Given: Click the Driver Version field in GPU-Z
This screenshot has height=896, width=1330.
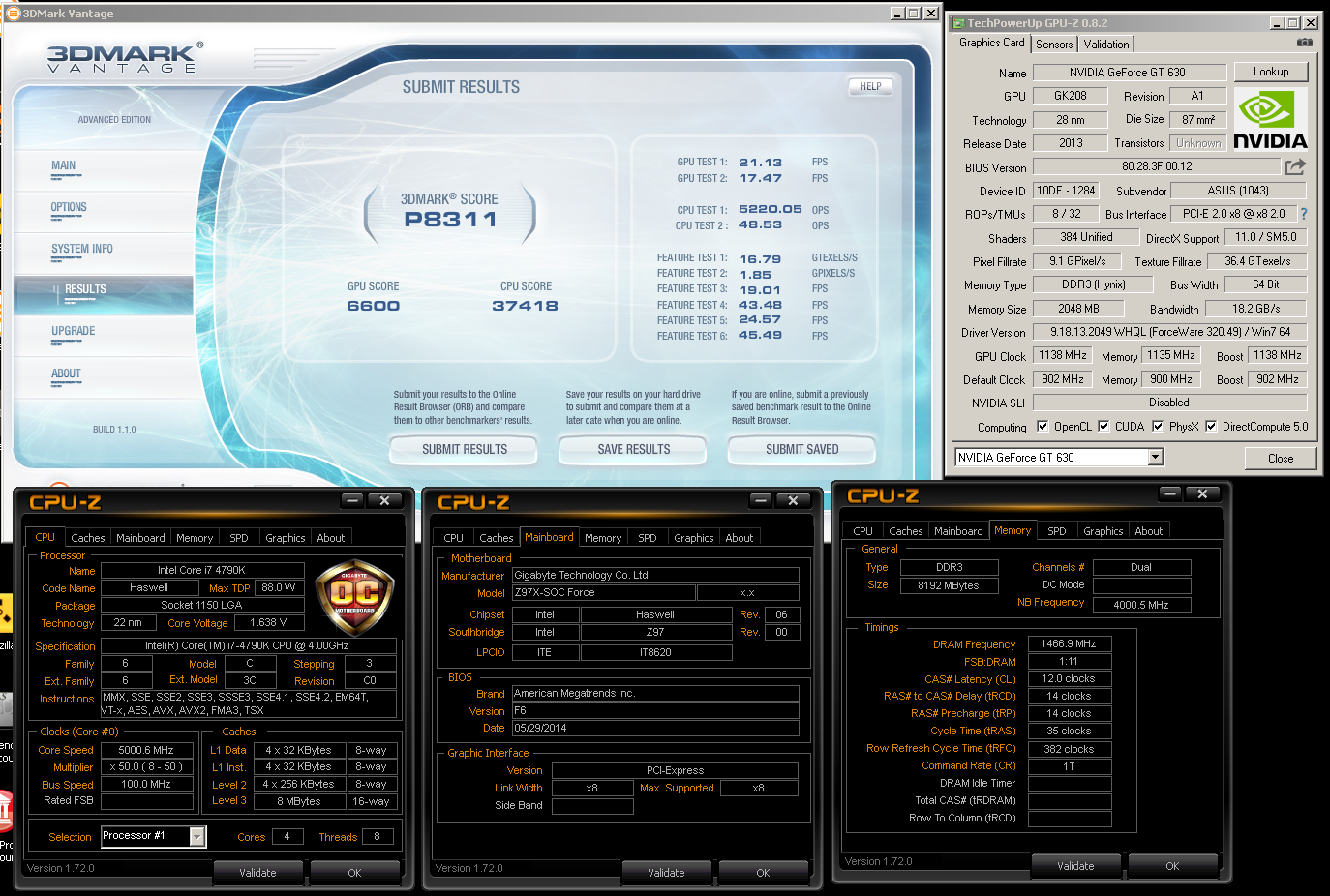Looking at the screenshot, I should tap(1170, 332).
